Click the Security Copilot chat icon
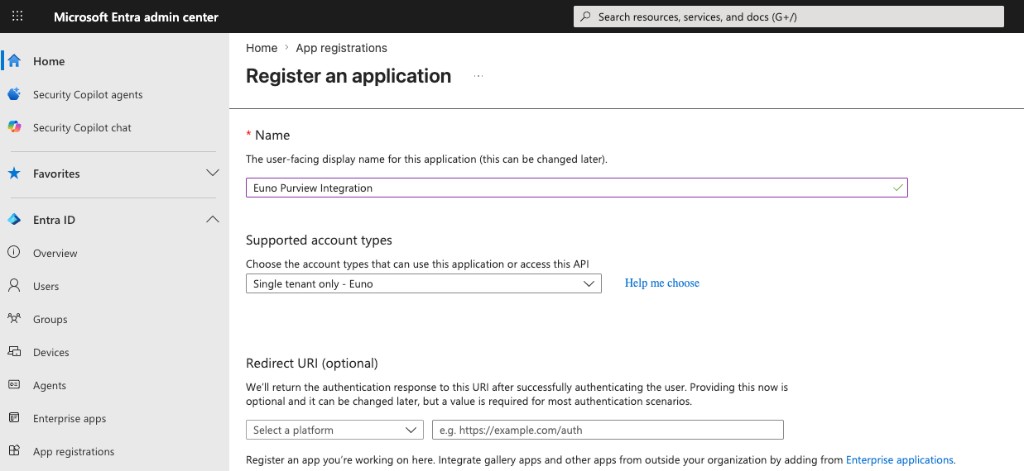The height and width of the screenshot is (471, 1024). (14, 127)
